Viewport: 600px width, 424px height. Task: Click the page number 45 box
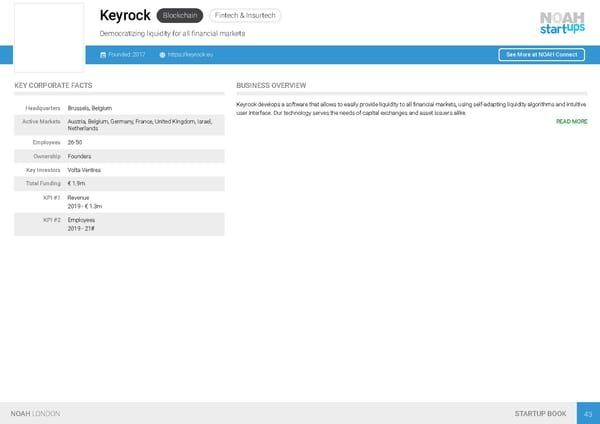click(588, 413)
